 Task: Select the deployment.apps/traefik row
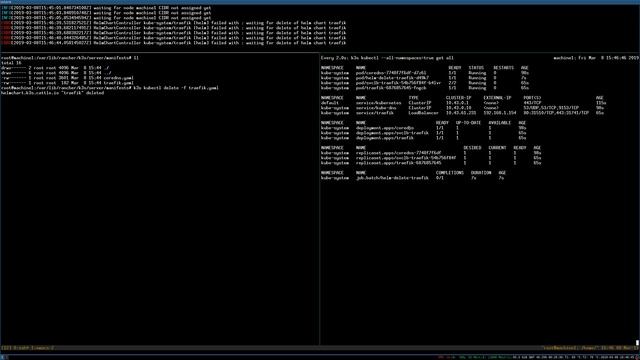pos(423,138)
